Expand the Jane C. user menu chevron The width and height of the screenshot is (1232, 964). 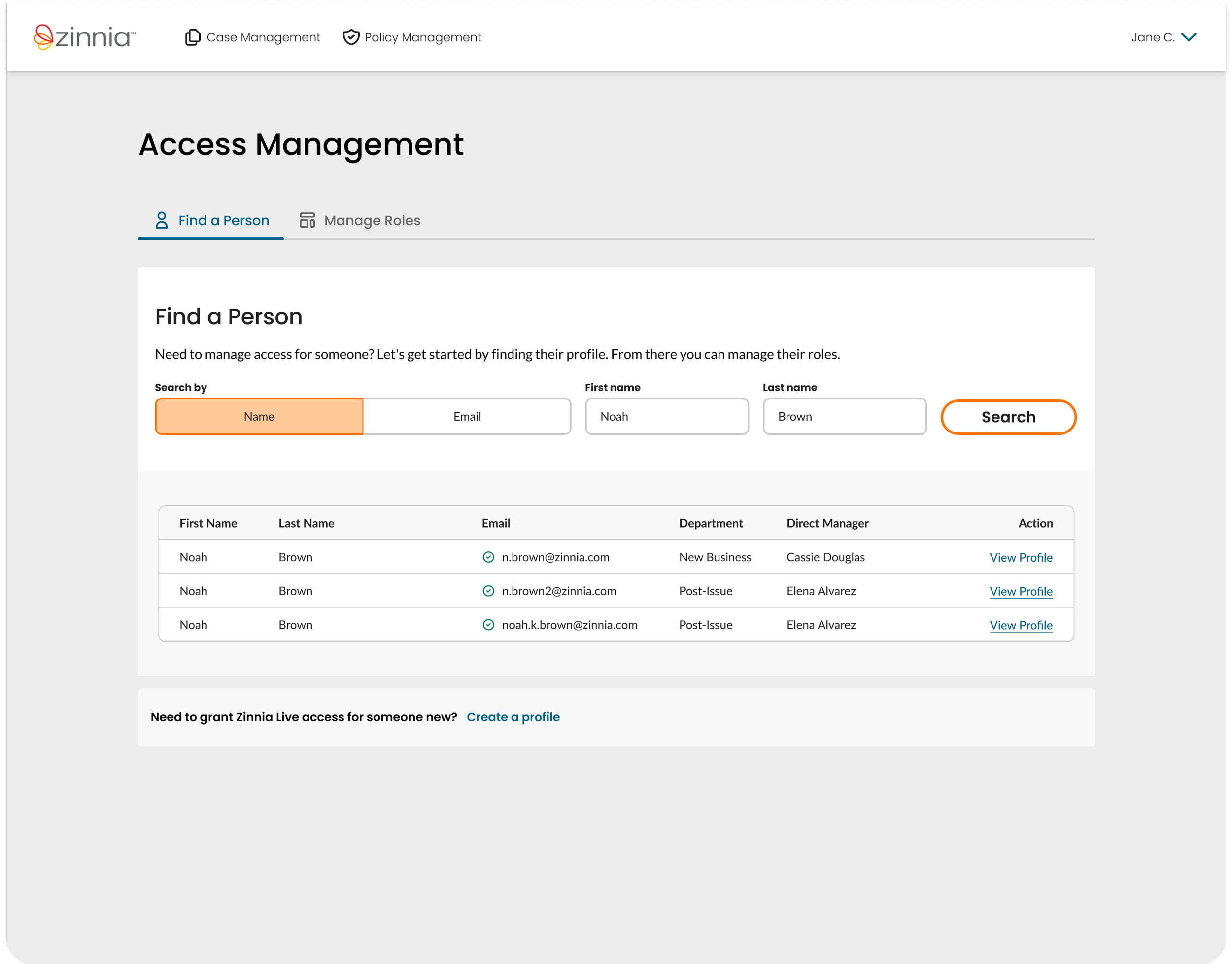pos(1189,37)
